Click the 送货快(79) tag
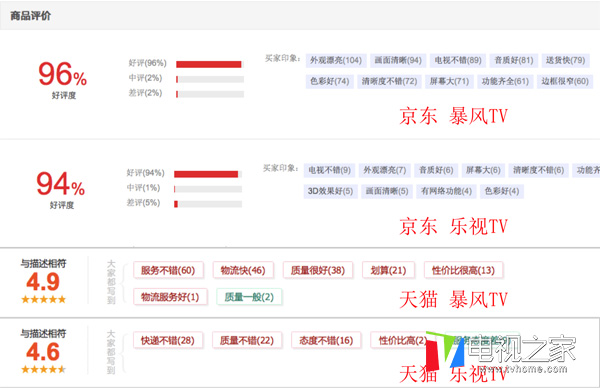Screen dimensions: 600x388 click(566, 60)
